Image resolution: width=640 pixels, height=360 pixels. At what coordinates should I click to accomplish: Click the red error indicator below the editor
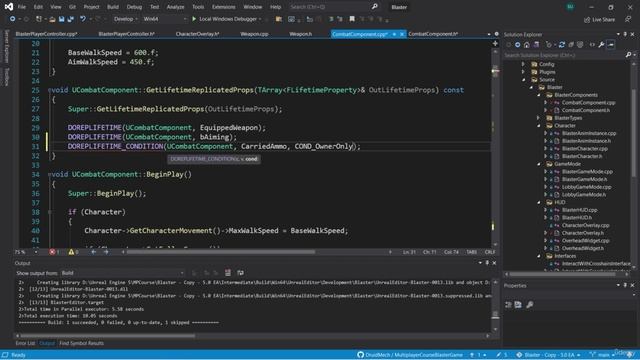(x=53, y=252)
